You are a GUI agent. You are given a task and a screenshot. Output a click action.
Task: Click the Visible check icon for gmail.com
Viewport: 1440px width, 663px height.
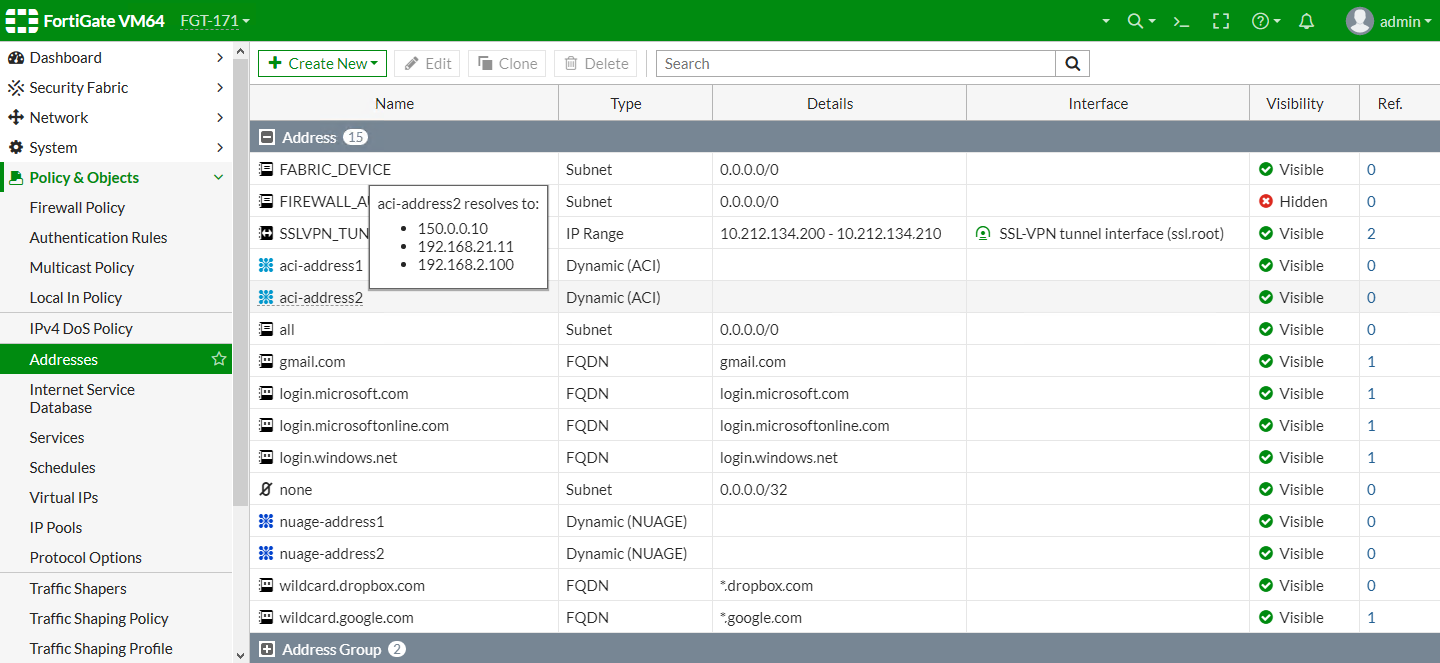(x=1266, y=361)
